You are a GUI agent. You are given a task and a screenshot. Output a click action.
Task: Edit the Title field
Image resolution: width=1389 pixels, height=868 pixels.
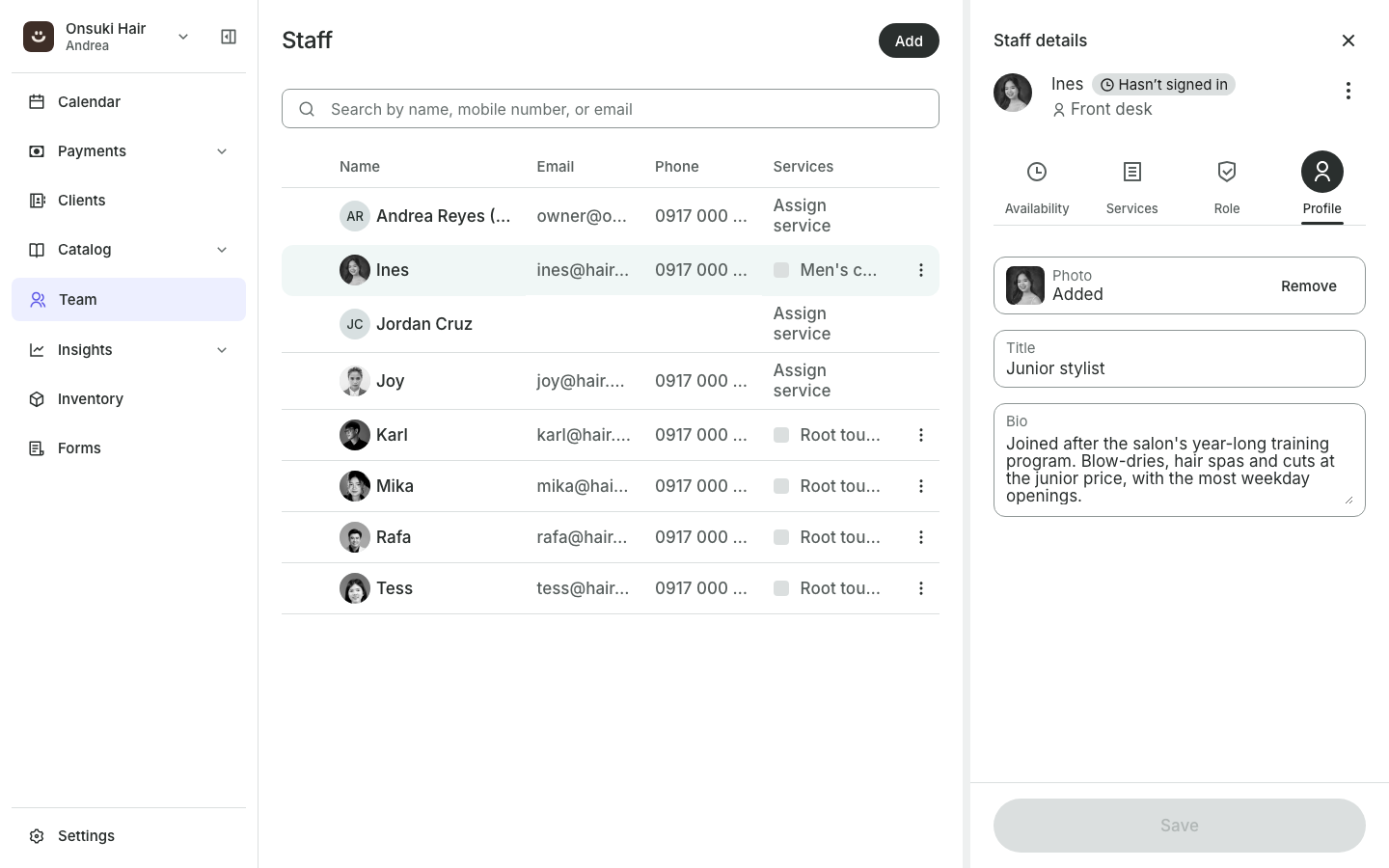tap(1180, 359)
